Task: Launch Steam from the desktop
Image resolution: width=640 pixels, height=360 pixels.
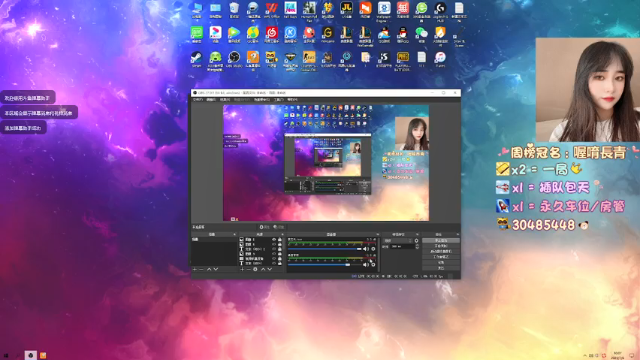Action: (x=197, y=58)
